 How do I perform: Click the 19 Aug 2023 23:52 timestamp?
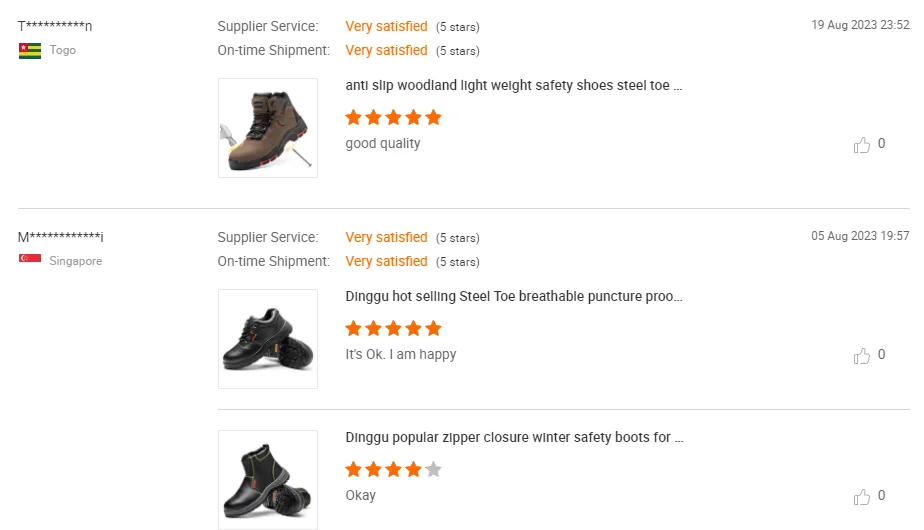pyautogui.click(x=860, y=26)
